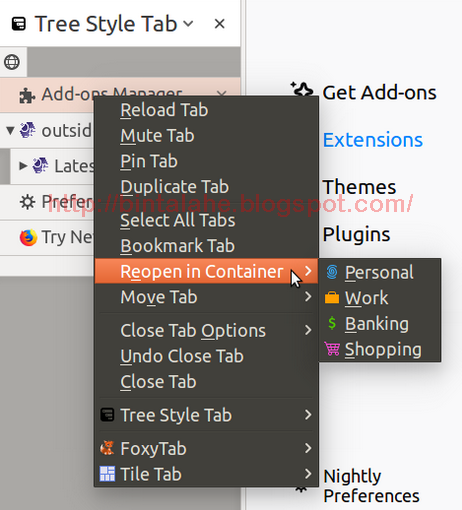Image resolution: width=462 pixels, height=510 pixels.
Task: Open the Extensions category link
Action: (373, 140)
